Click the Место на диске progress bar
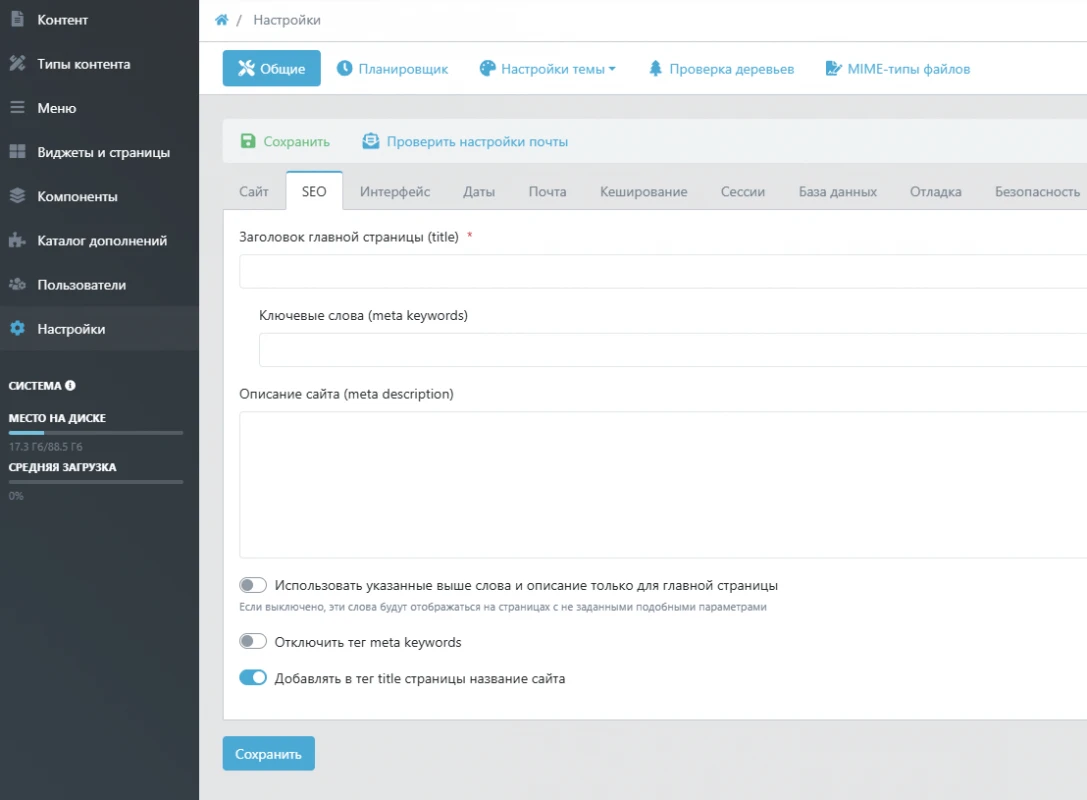This screenshot has height=800, width=1087. 96,432
